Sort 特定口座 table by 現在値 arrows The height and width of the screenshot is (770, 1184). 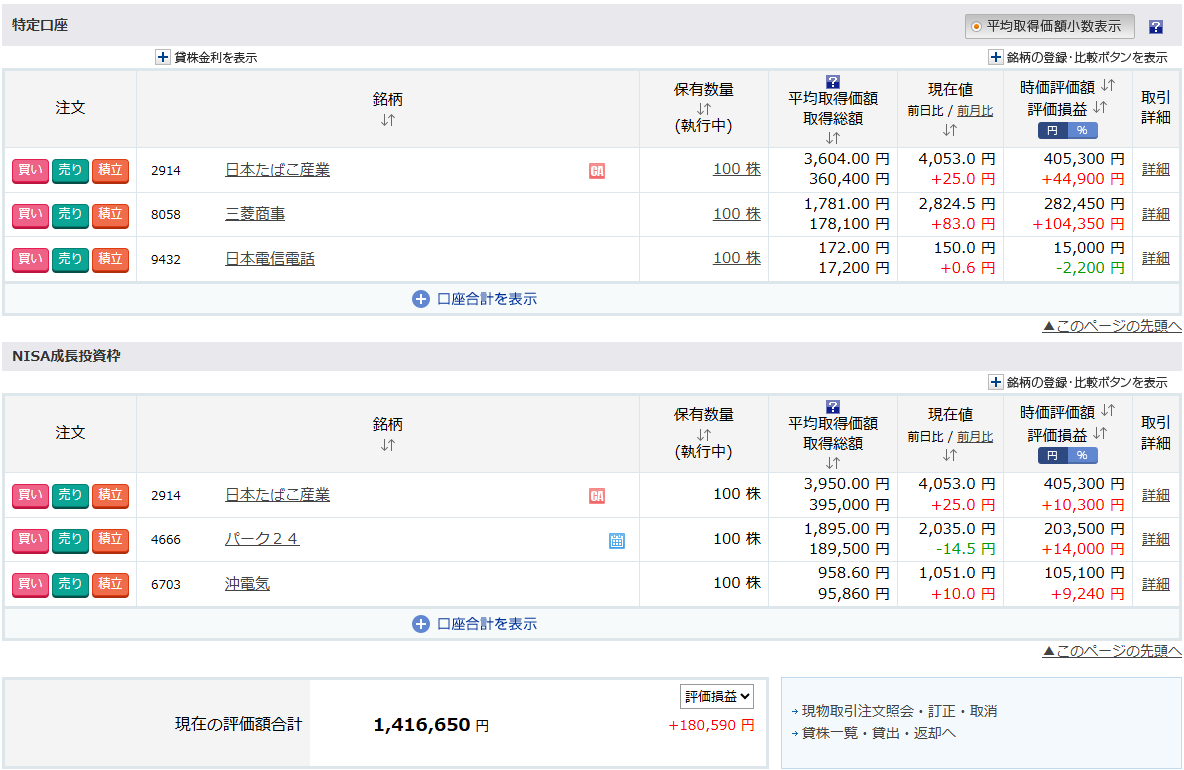(950, 130)
